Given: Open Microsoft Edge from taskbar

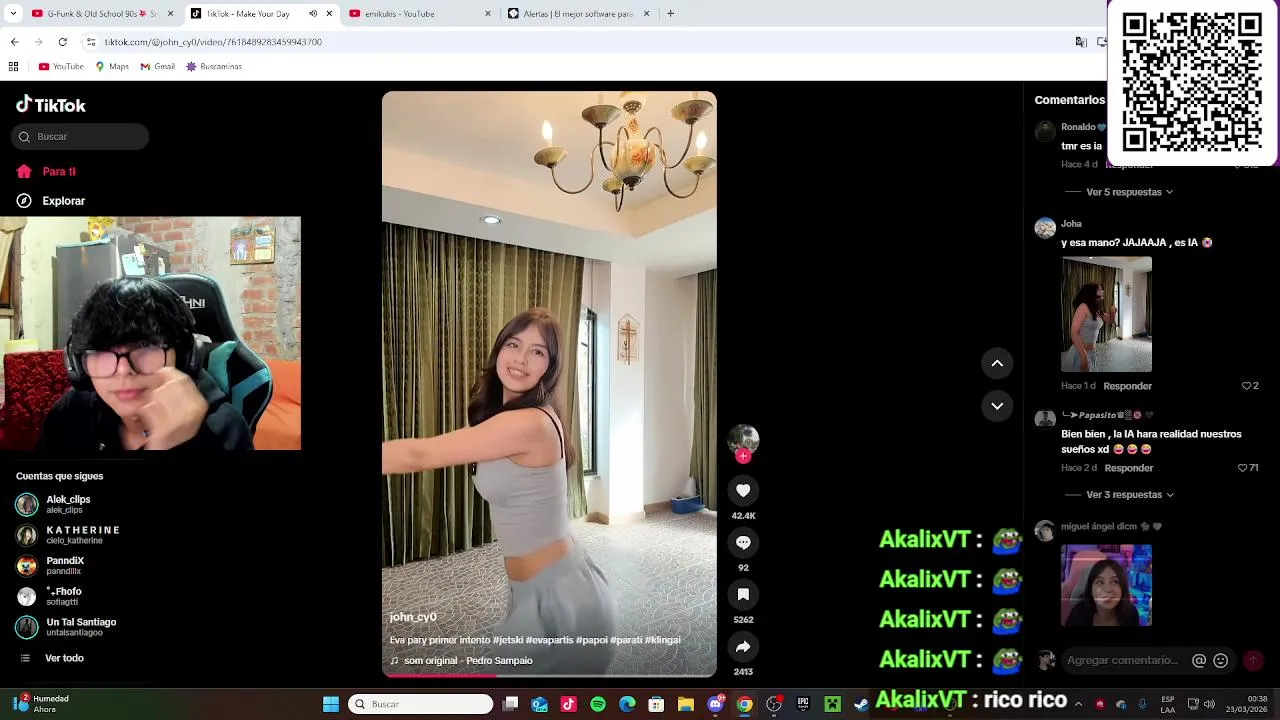Looking at the screenshot, I should tap(627, 704).
